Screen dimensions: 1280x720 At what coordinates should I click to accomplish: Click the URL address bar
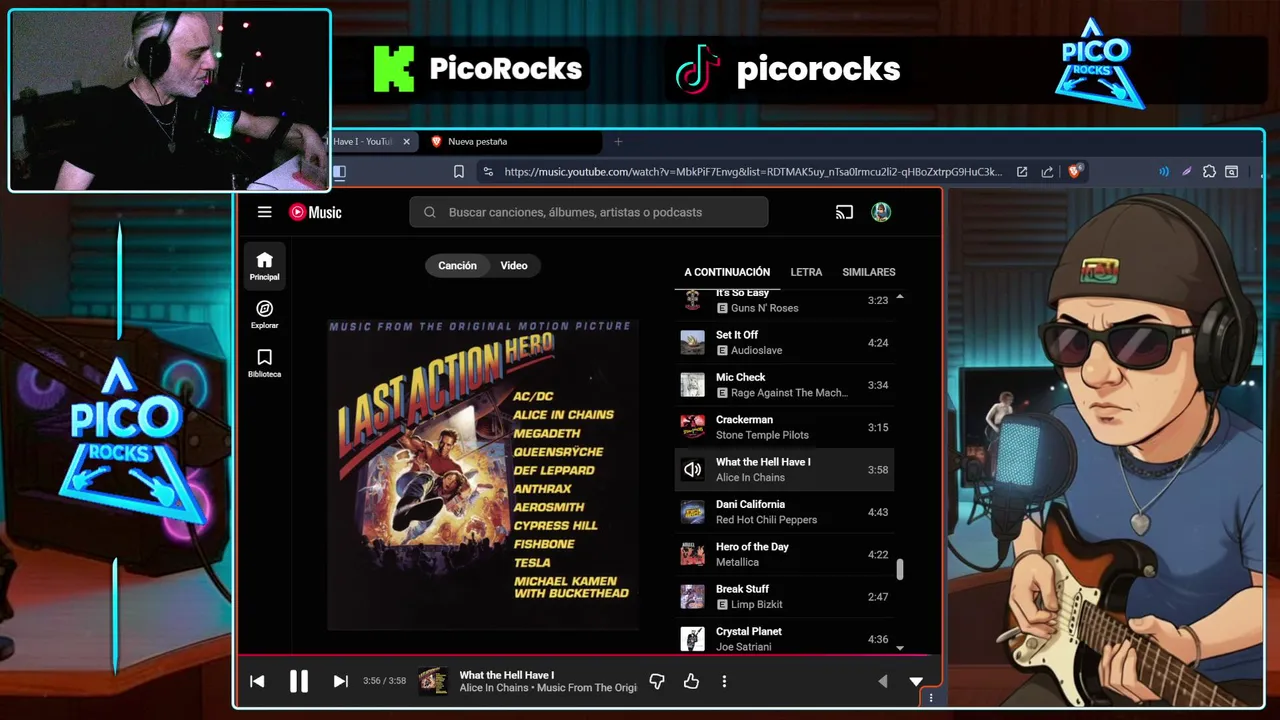[x=752, y=172]
